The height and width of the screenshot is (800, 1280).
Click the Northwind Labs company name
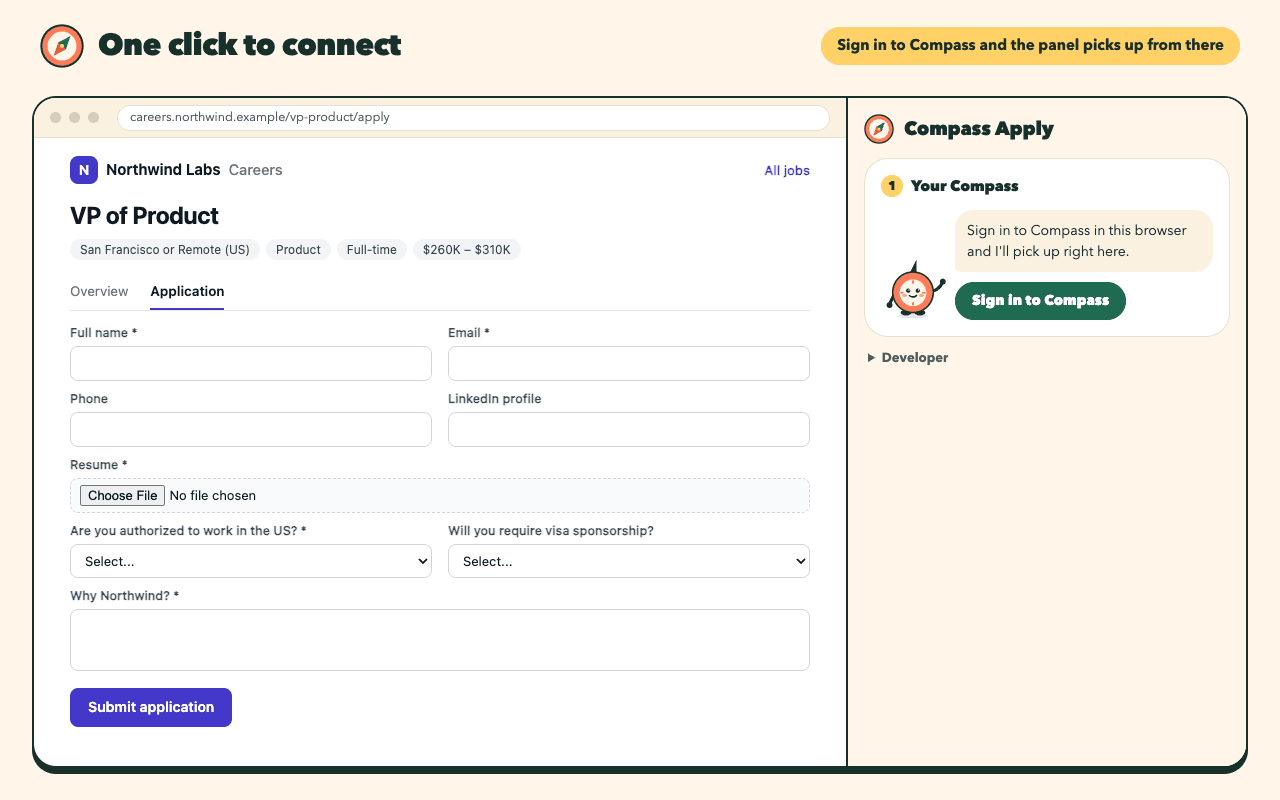(163, 170)
